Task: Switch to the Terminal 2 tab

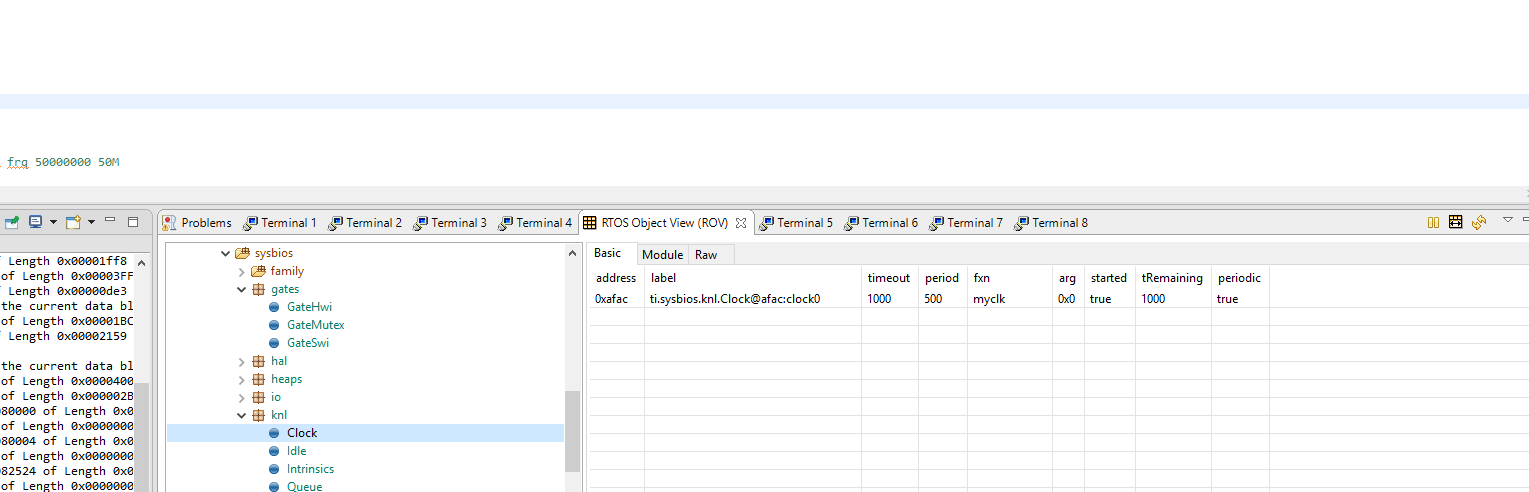Action: click(365, 223)
